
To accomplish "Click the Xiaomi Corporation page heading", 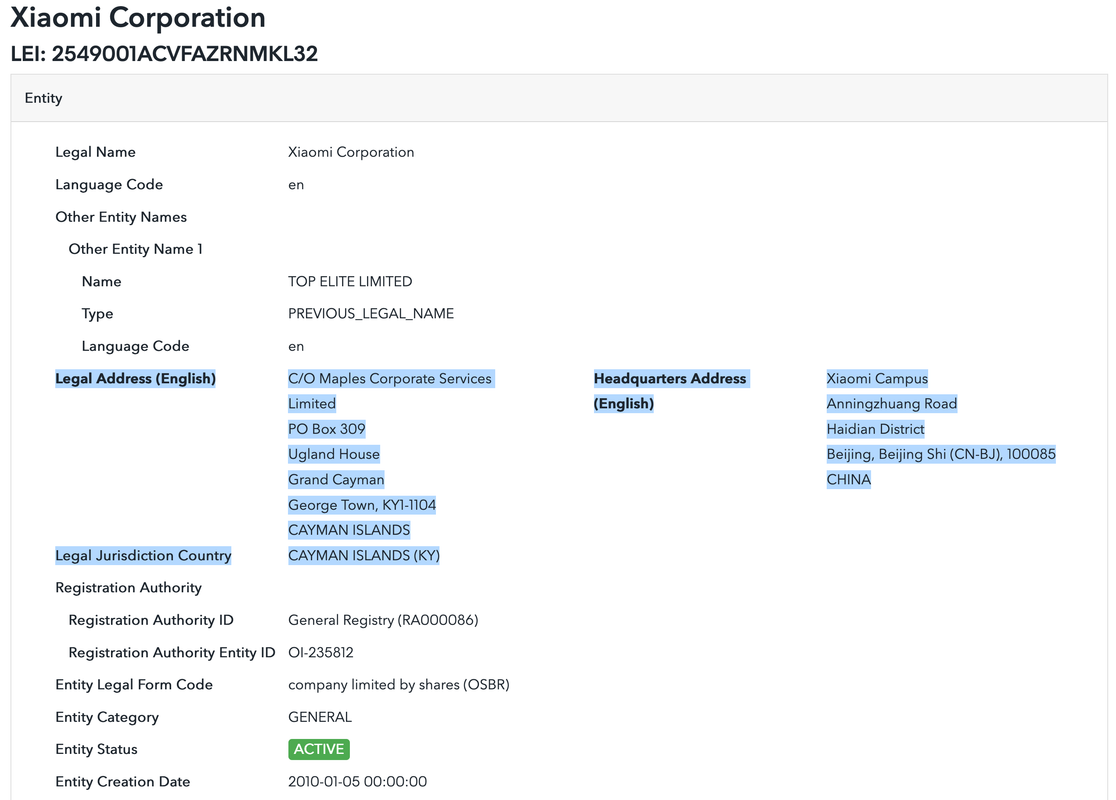I will (x=138, y=17).
